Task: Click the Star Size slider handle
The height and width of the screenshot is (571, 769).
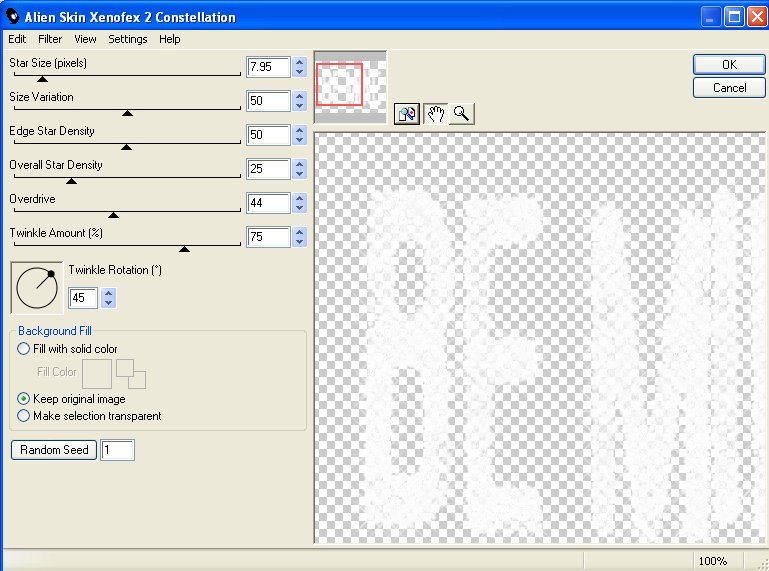Action: (x=43, y=79)
